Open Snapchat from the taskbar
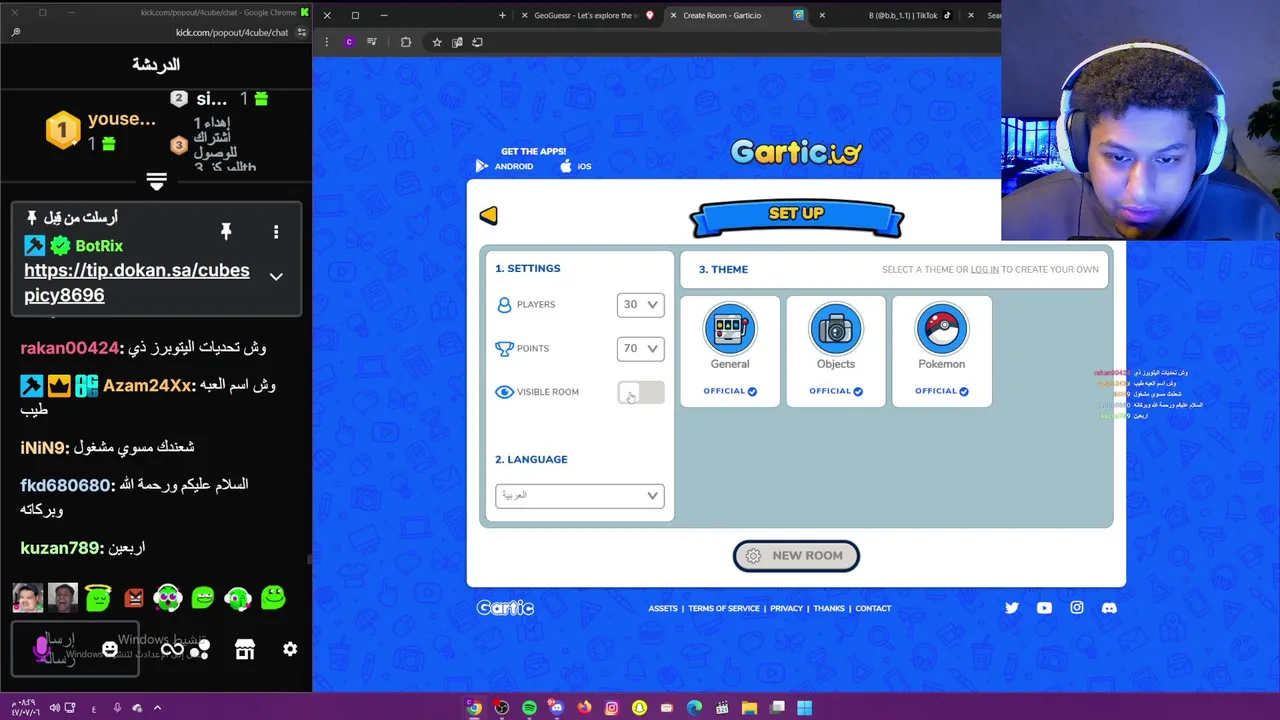This screenshot has height=720, width=1280. pyautogui.click(x=639, y=708)
